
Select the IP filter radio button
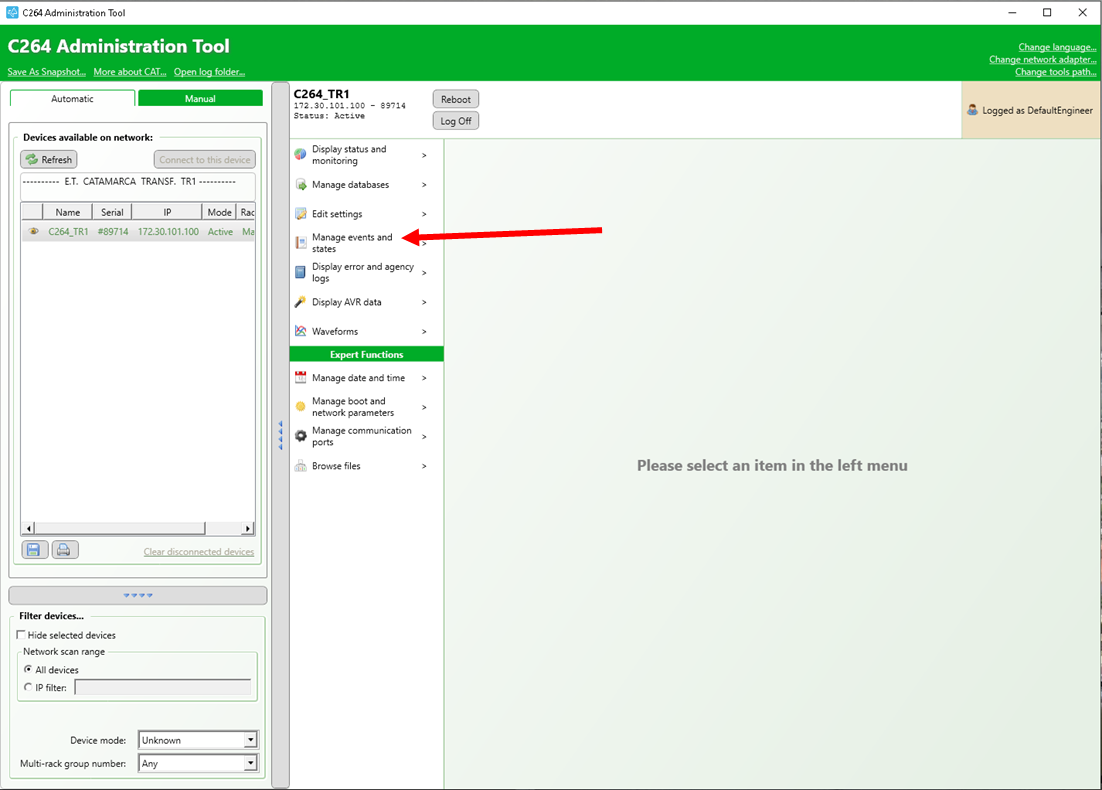pos(28,687)
